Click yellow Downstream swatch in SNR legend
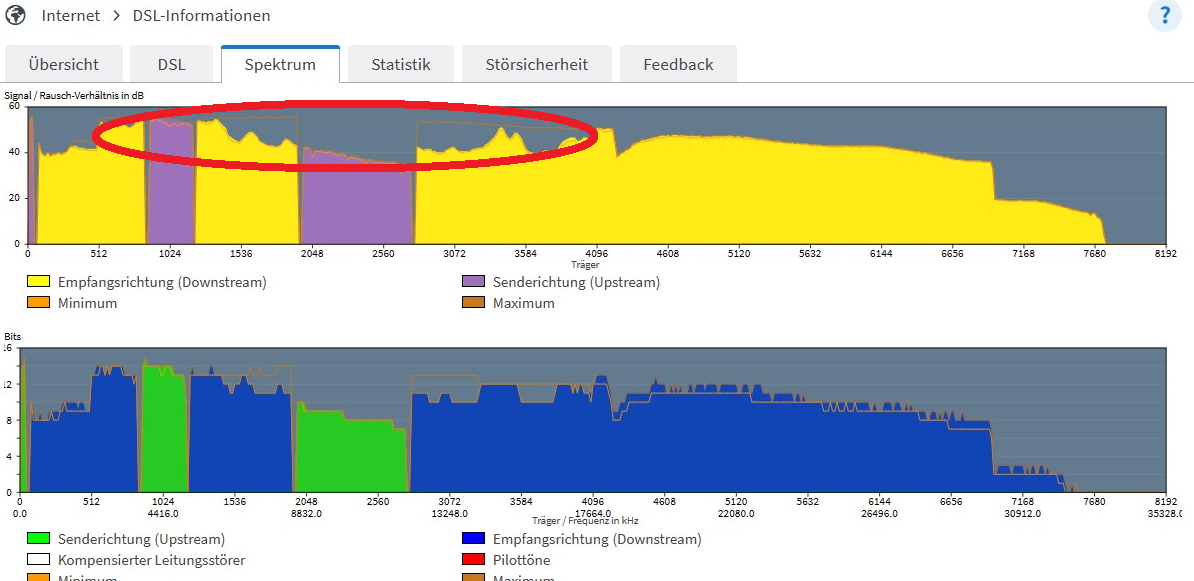The image size is (1194, 581). click(38, 283)
